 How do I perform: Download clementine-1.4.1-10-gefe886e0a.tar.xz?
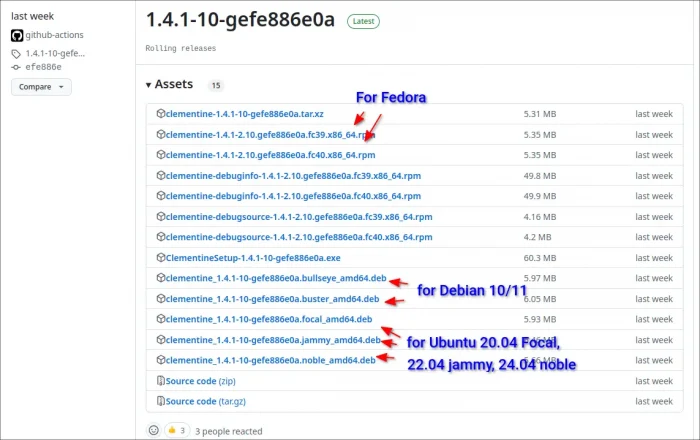245,114
